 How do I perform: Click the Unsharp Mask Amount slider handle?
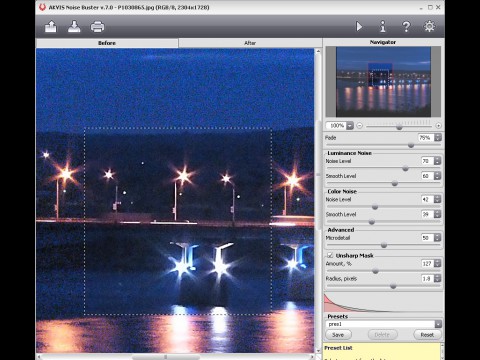[375, 271]
